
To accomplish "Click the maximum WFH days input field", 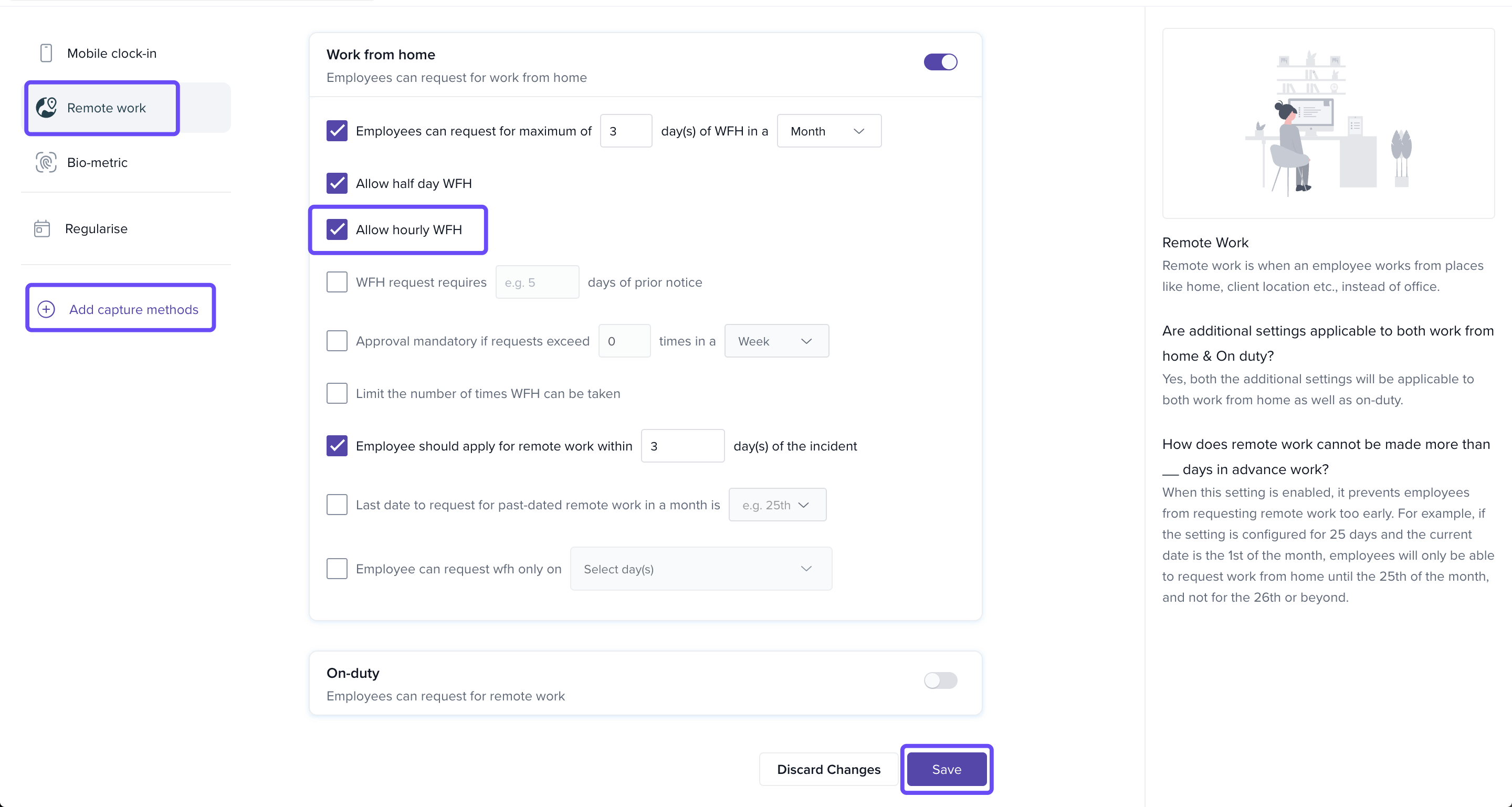I will [x=625, y=131].
